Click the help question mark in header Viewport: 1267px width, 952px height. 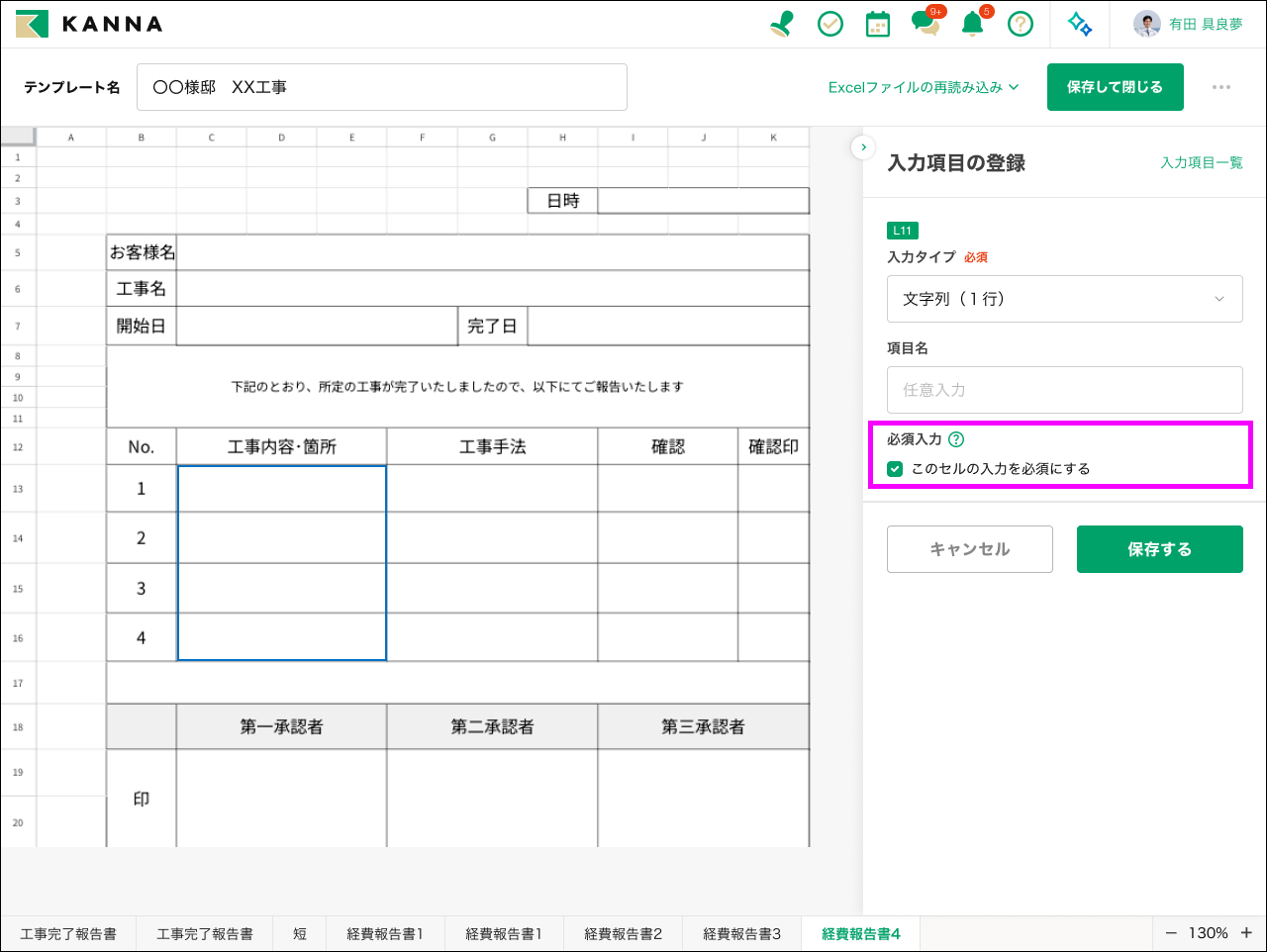tap(1021, 24)
